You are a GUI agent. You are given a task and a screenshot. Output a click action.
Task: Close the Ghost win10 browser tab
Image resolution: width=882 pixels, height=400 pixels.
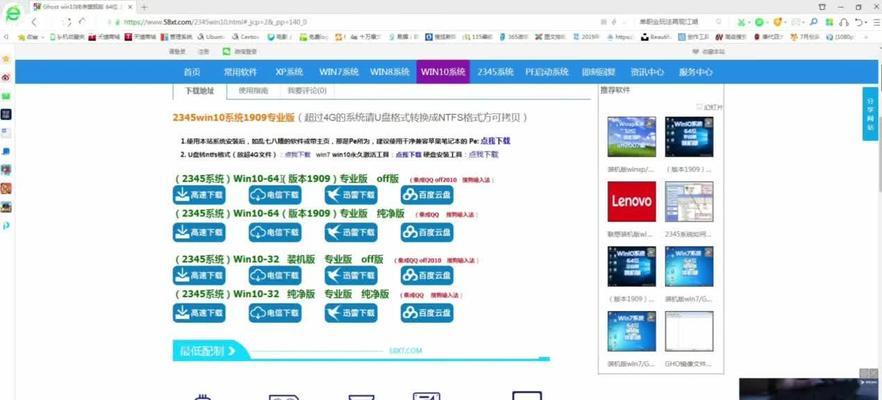[132, 7]
